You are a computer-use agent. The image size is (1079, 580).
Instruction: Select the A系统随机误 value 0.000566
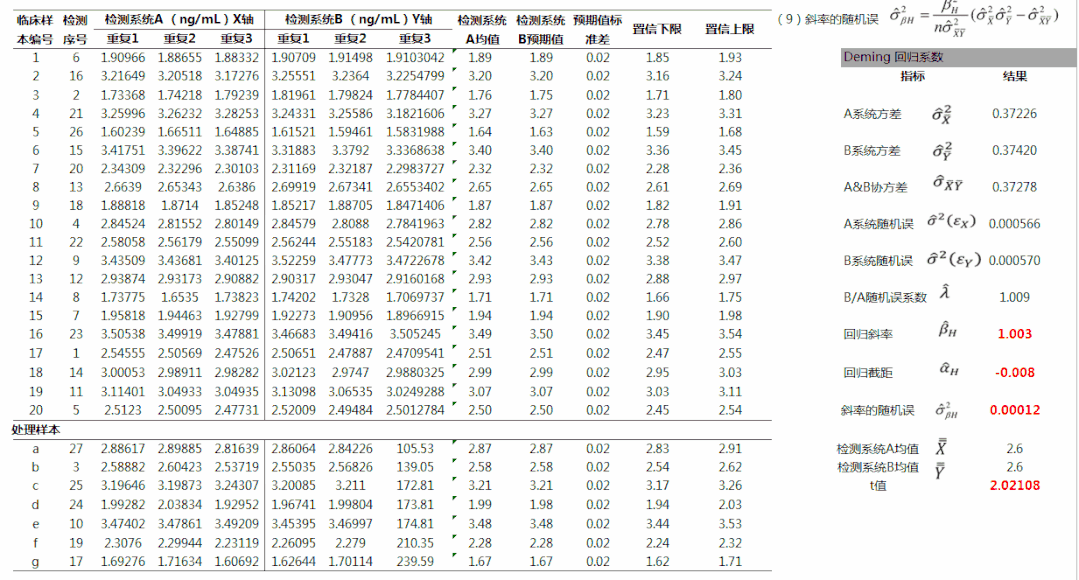pyautogui.click(x=1014, y=224)
